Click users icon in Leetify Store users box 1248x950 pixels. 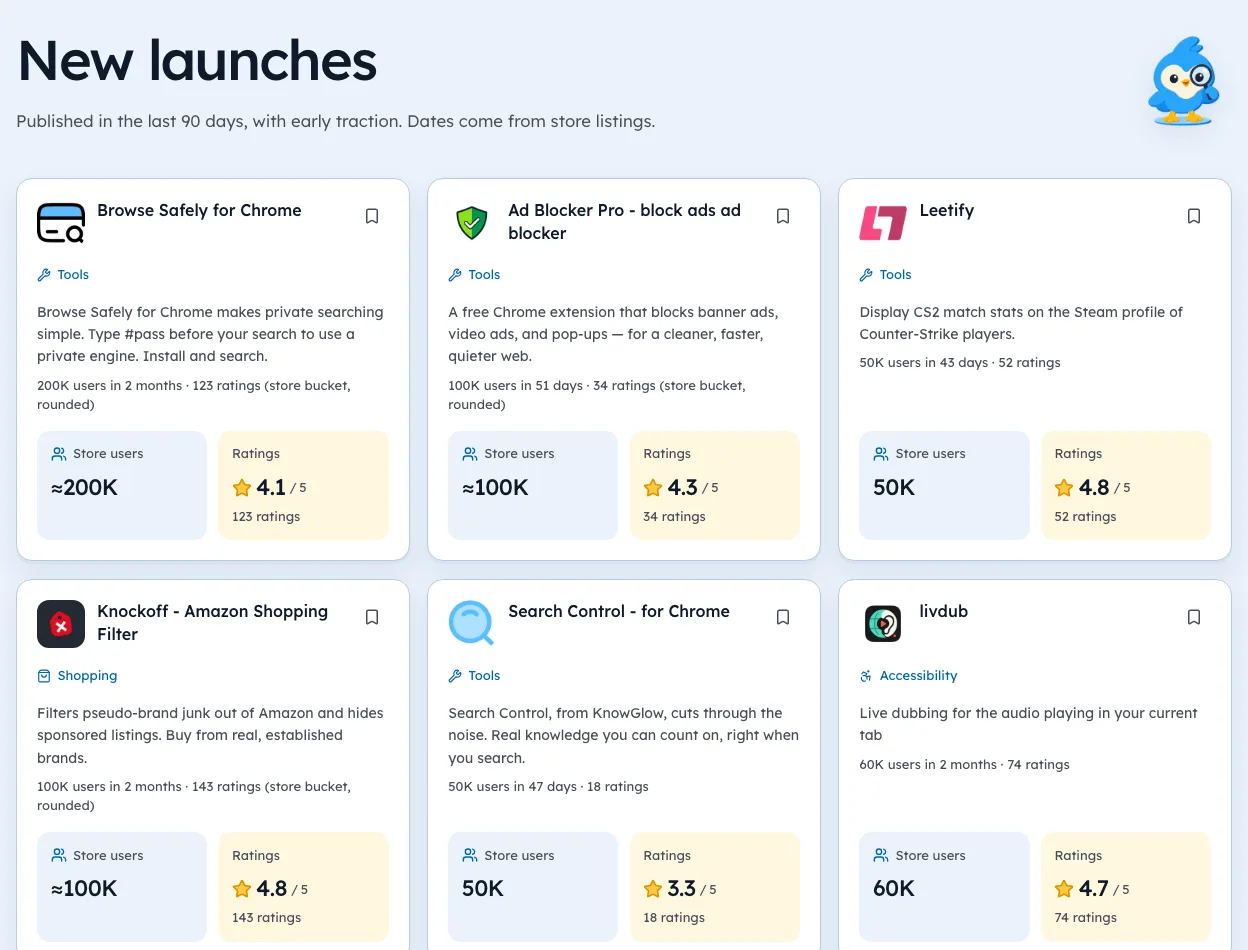click(881, 454)
